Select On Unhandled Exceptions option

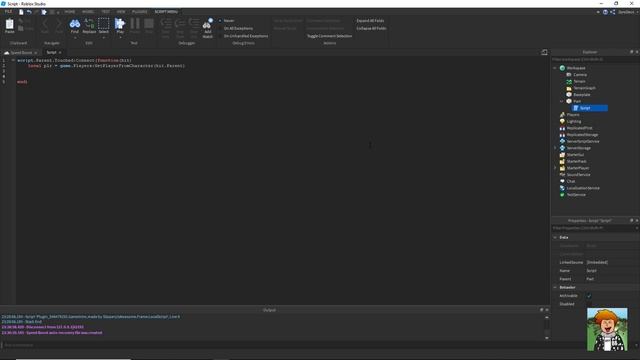[x=244, y=36]
